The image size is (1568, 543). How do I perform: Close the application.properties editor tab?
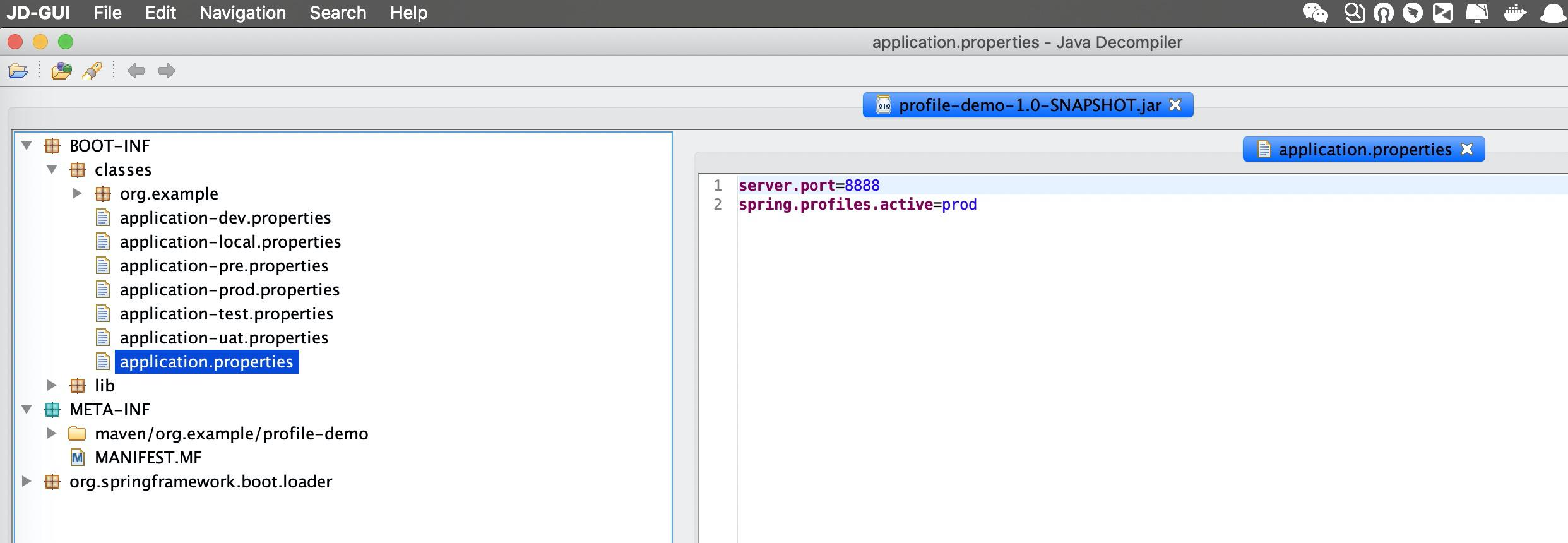point(1467,150)
